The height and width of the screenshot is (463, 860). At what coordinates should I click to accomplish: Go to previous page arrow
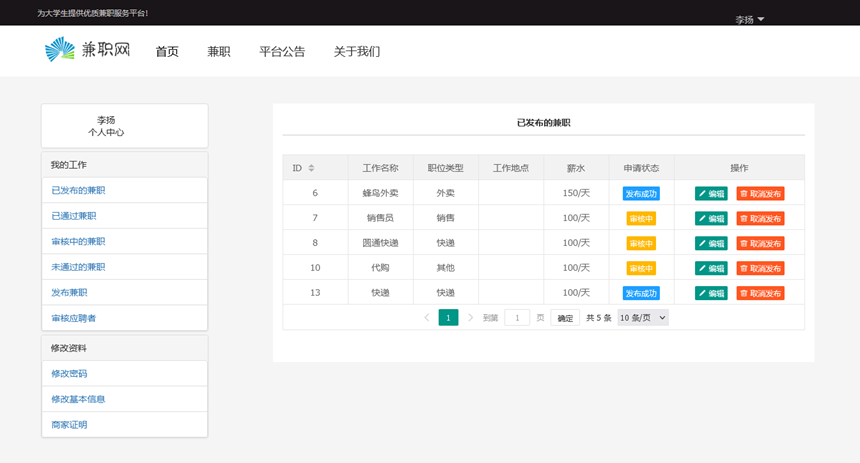[x=427, y=318]
